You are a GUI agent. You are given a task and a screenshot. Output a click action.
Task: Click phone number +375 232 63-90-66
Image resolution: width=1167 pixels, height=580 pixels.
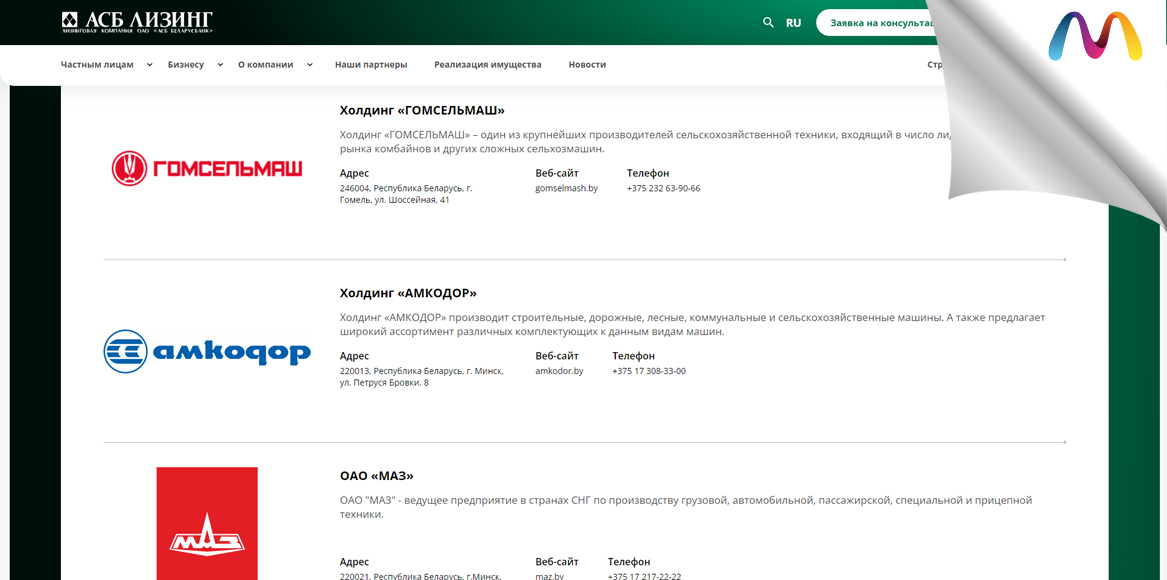point(663,188)
